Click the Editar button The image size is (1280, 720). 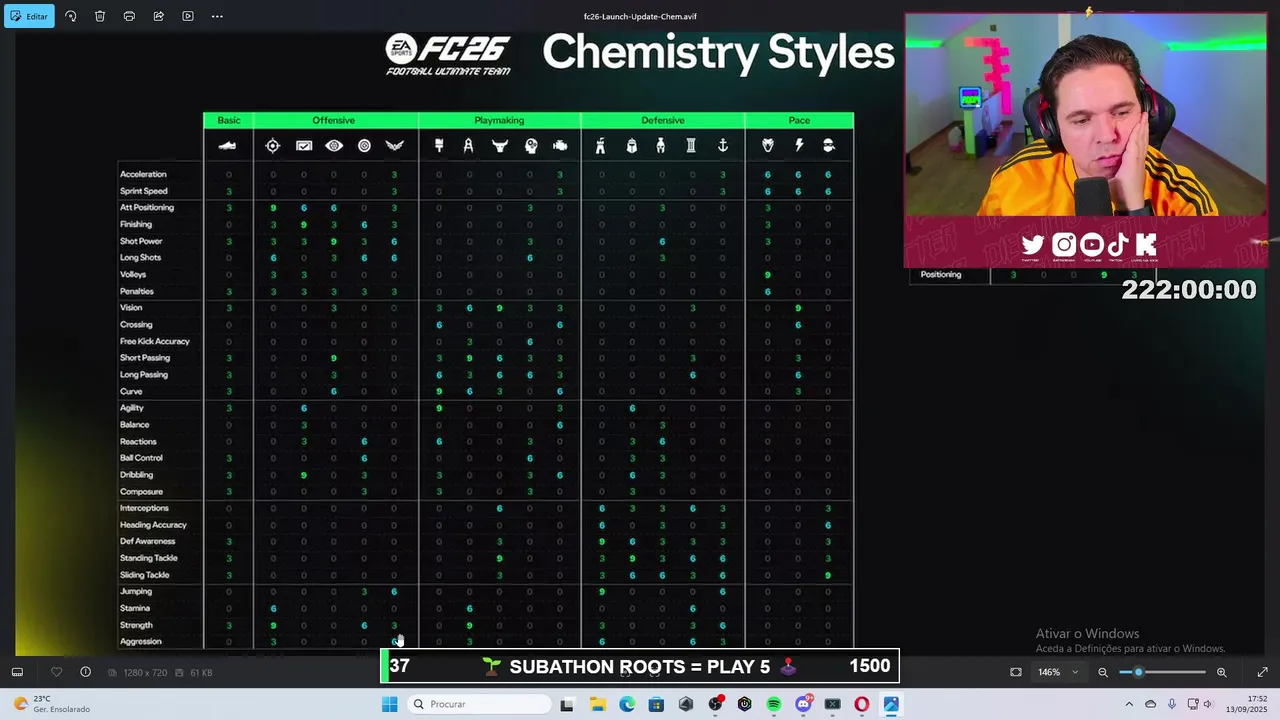click(x=29, y=16)
